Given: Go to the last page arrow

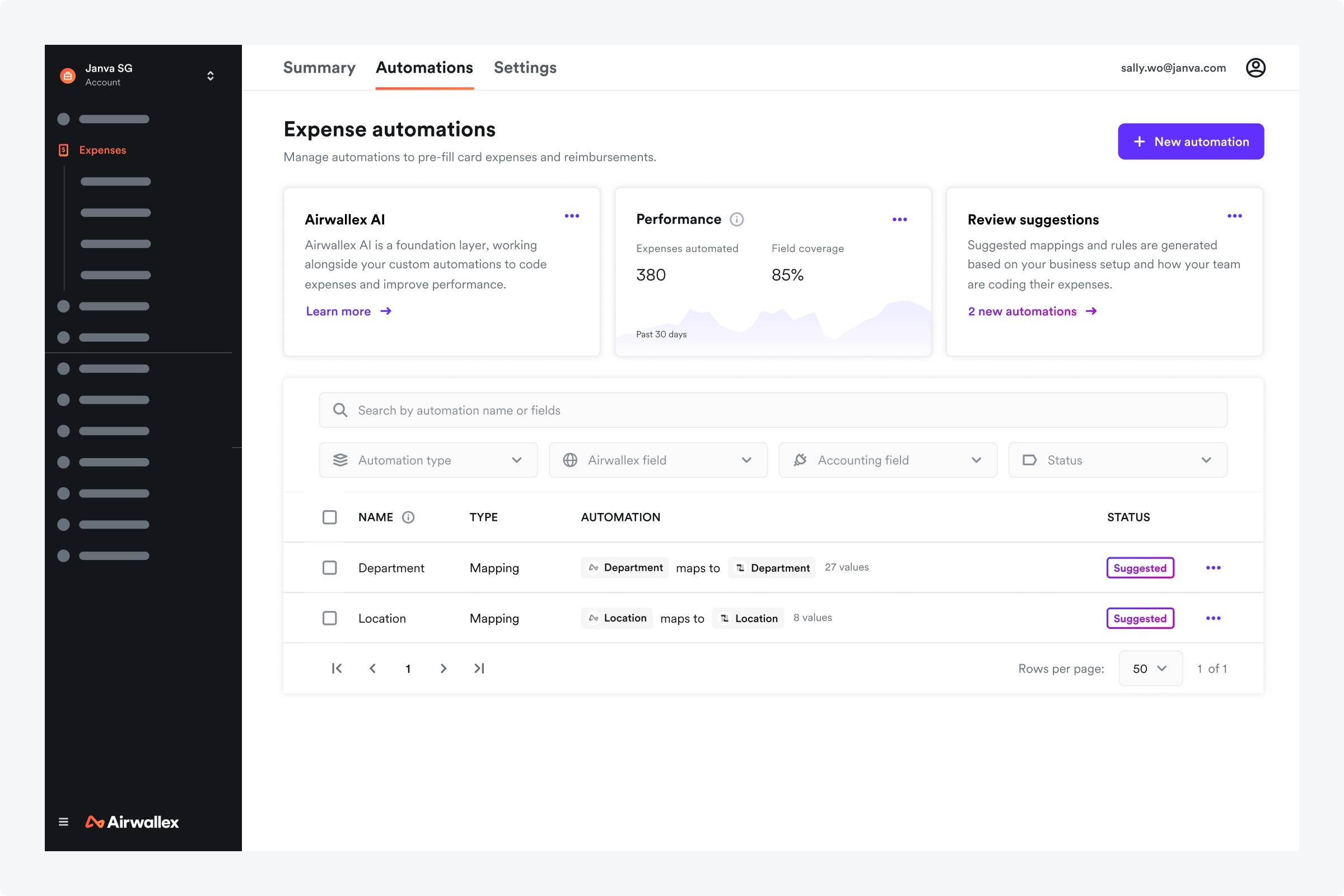Looking at the screenshot, I should pyautogui.click(x=479, y=668).
